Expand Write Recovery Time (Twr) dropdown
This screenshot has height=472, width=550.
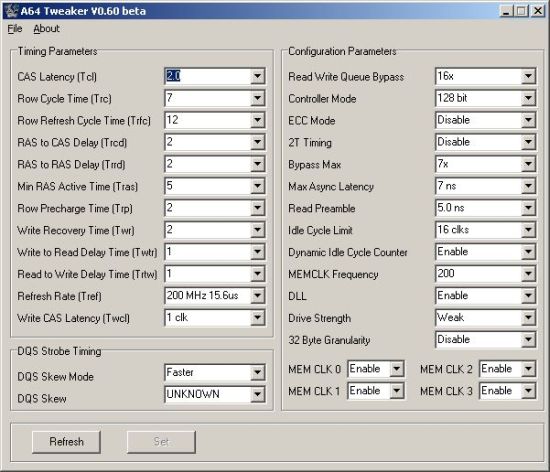tap(257, 230)
